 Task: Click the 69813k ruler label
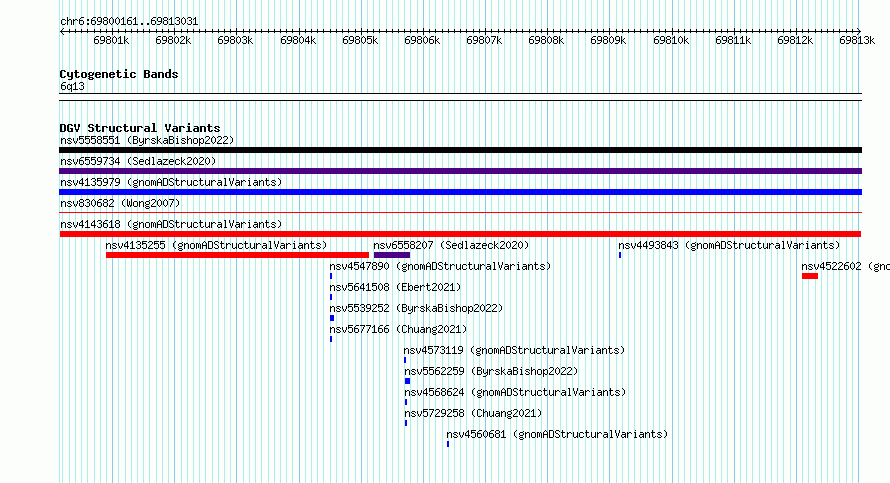pyautogui.click(x=857, y=40)
